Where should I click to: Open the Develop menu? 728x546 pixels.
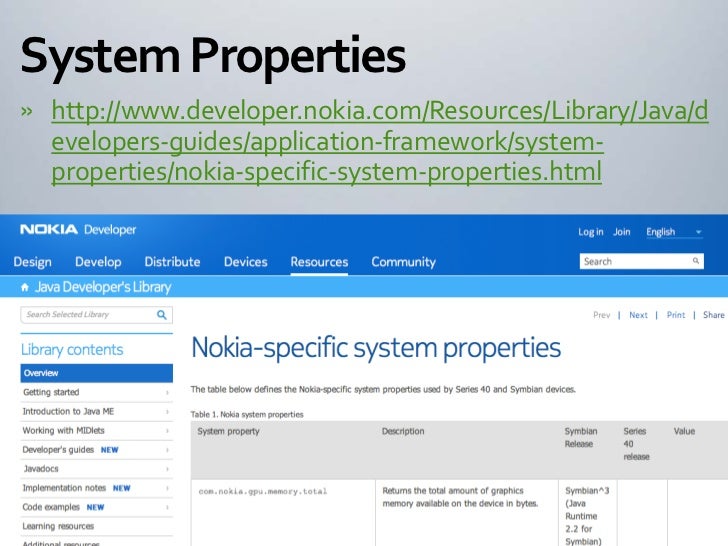[x=98, y=262]
